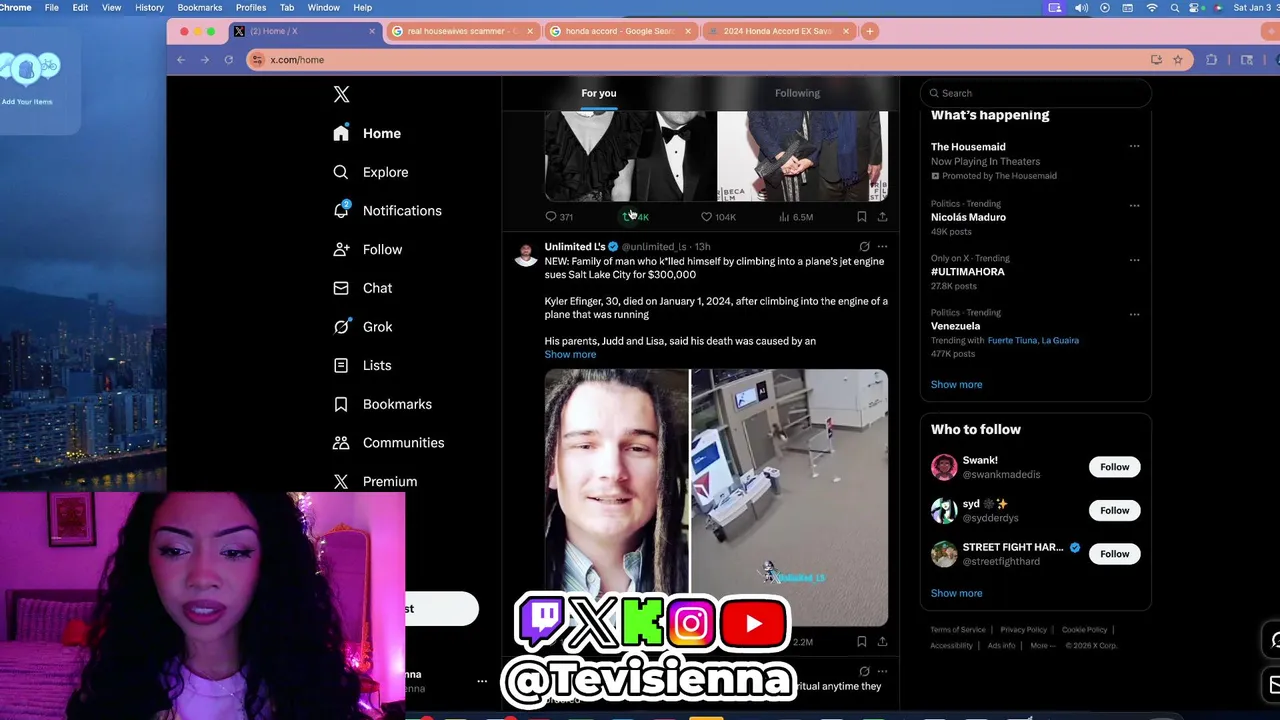Screen dimensions: 1280x720
Task: Click Show more under trends
Action: tap(956, 384)
